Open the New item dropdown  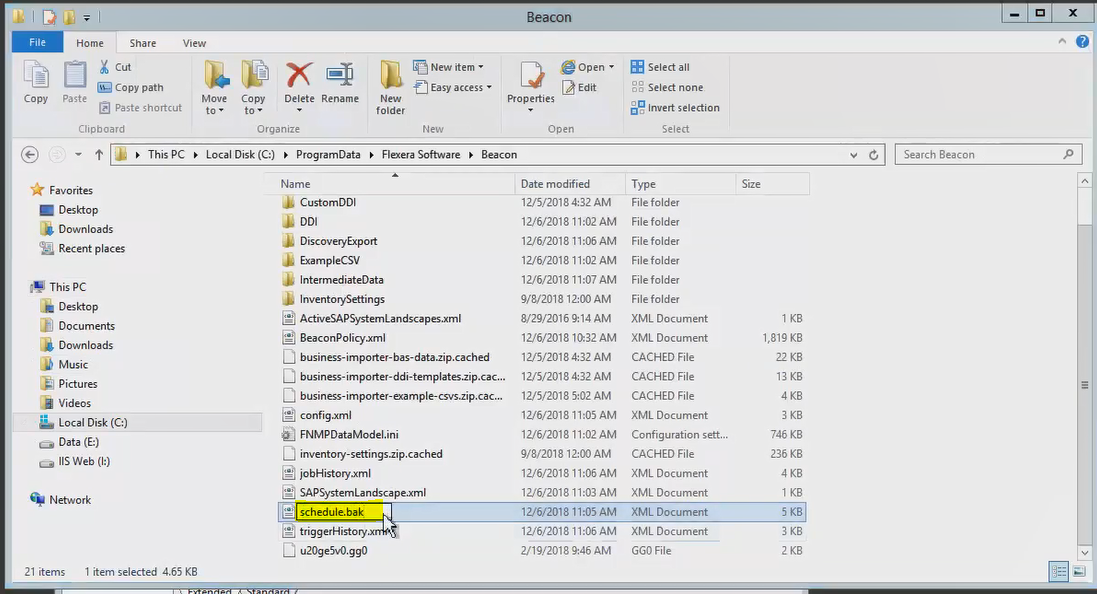[x=448, y=67]
